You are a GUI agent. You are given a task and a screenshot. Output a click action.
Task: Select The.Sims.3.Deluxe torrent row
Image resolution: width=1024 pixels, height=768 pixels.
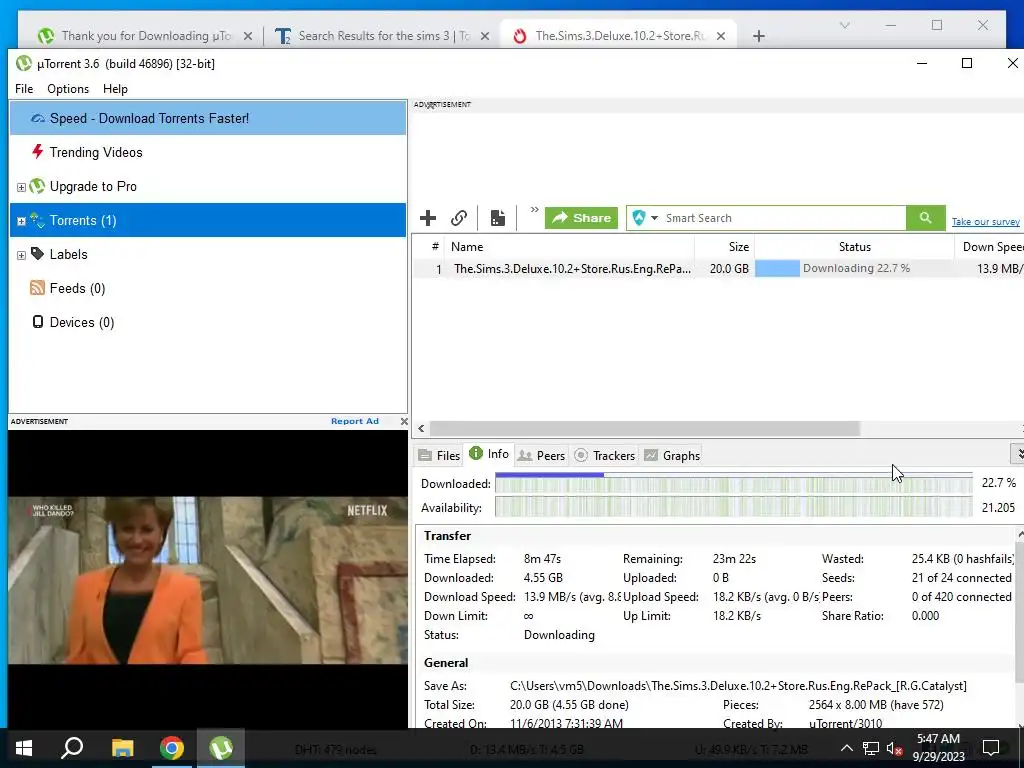pyautogui.click(x=718, y=268)
